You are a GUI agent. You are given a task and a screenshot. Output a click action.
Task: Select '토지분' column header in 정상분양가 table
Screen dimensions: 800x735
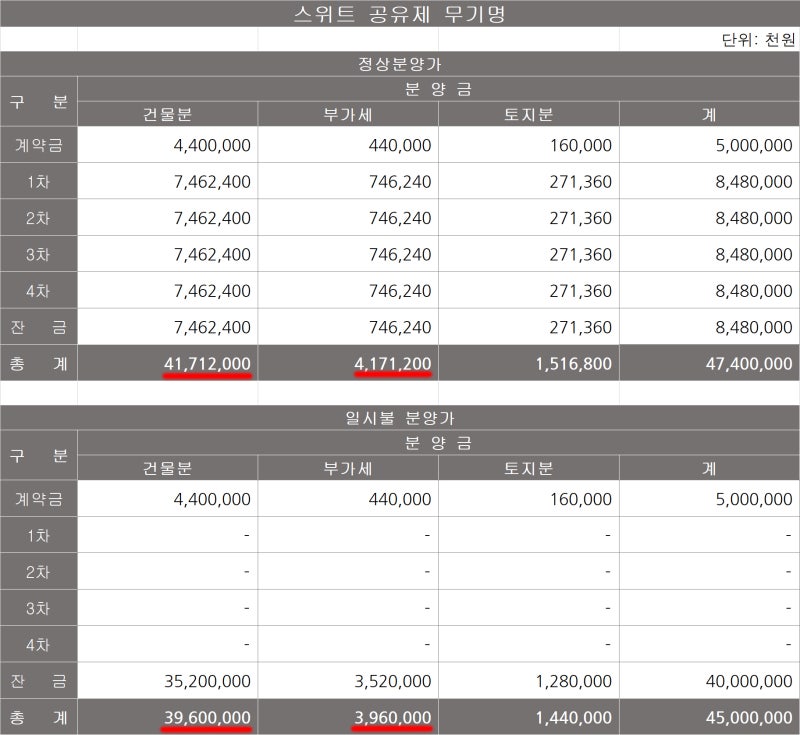click(529, 114)
